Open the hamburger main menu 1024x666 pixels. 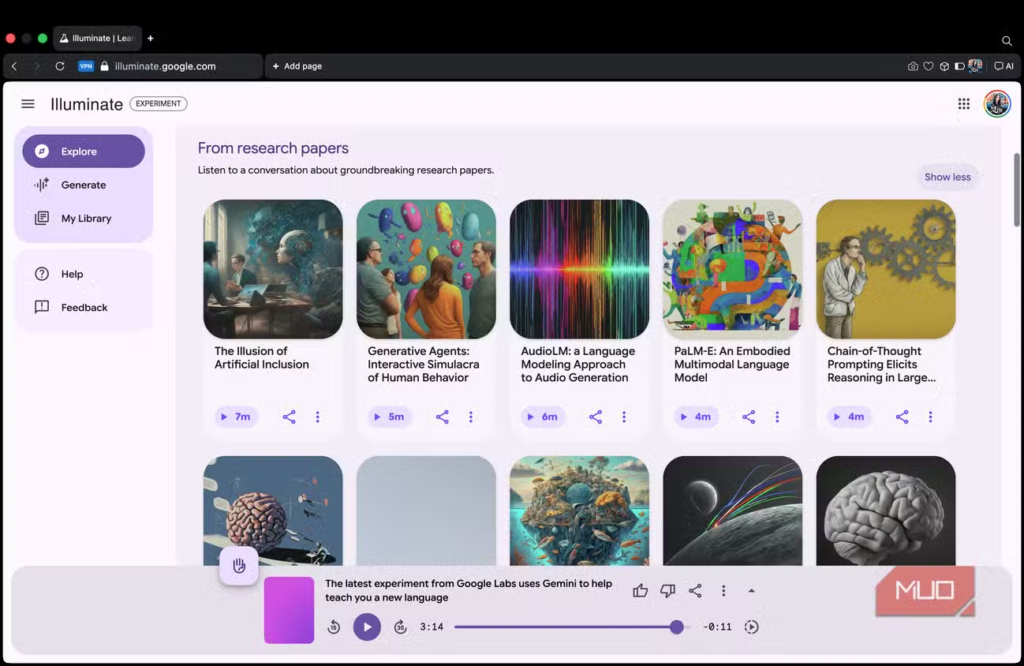point(28,104)
